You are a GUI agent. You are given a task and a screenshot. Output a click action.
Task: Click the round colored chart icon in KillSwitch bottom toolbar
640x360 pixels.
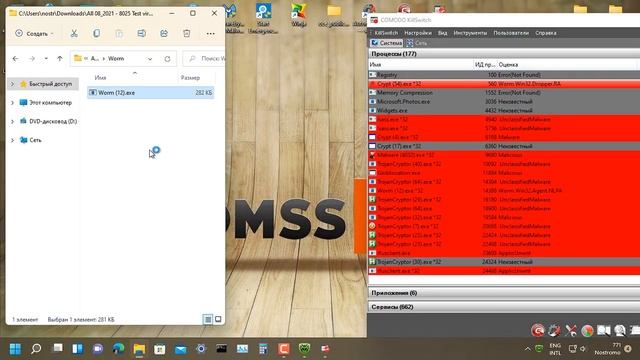(x=587, y=330)
